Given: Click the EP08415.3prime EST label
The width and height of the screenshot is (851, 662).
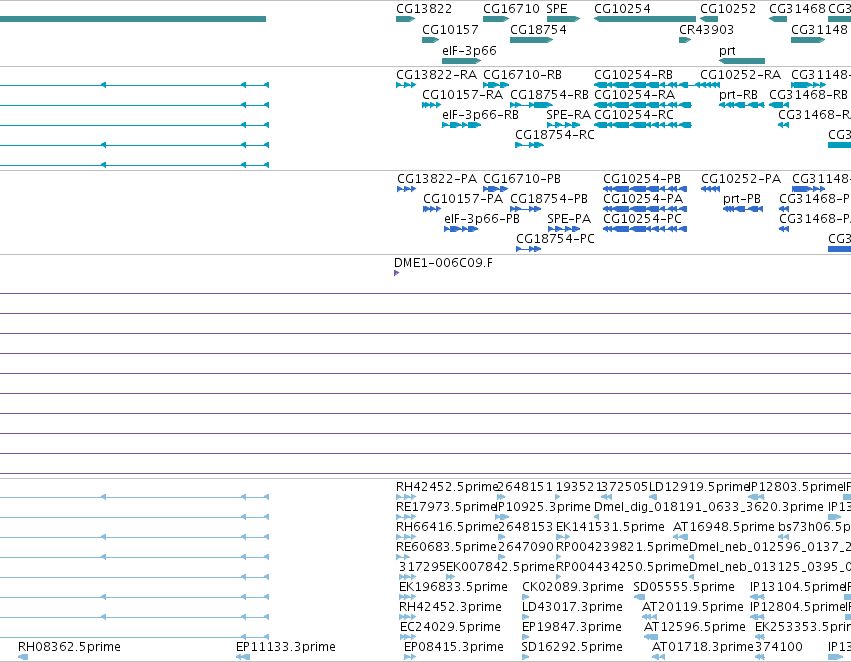Looking at the screenshot, I should (x=454, y=647).
